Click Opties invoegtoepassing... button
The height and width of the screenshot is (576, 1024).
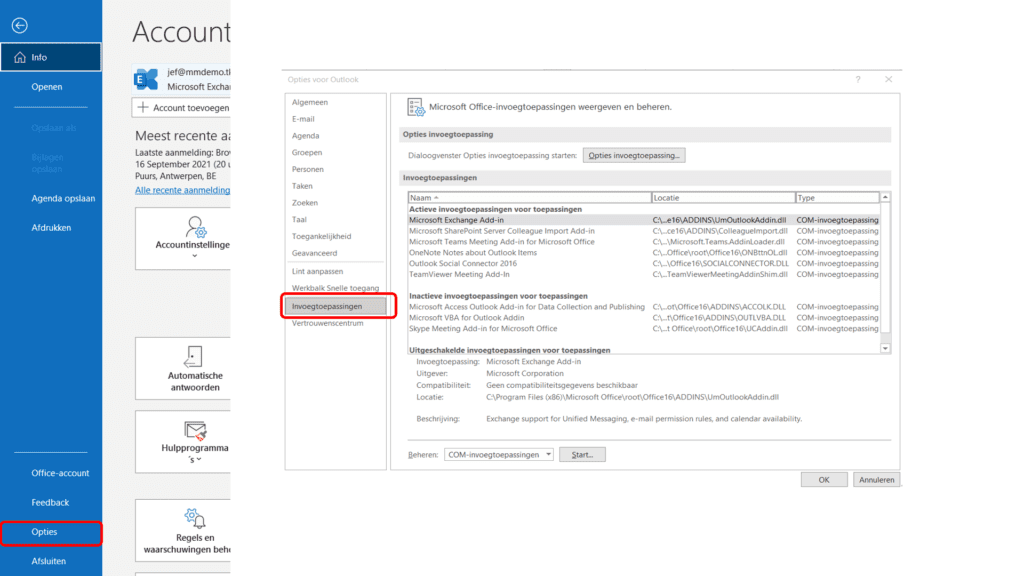(633, 155)
